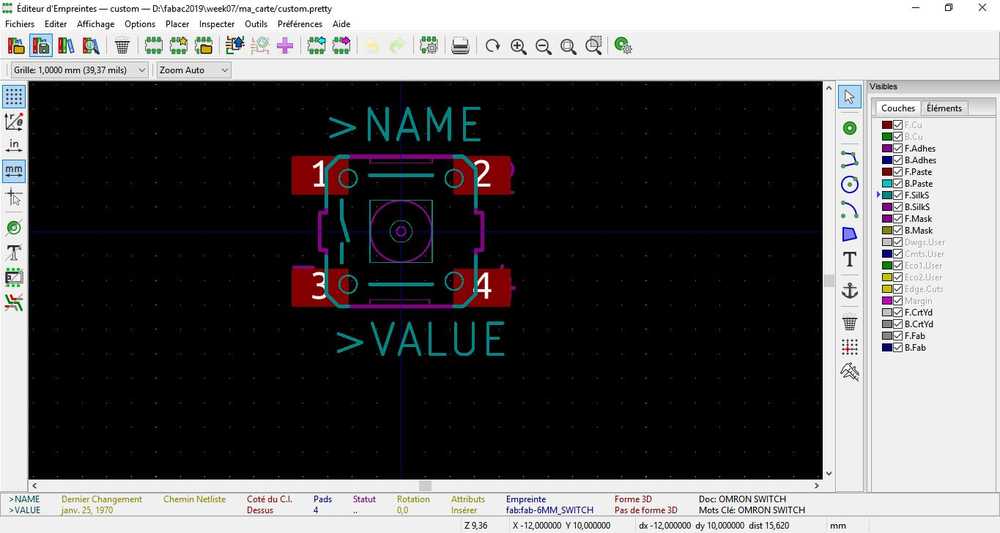The width and height of the screenshot is (1000, 533).
Task: Click the horizontal scrollbar thumb below canvas
Action: [425, 486]
